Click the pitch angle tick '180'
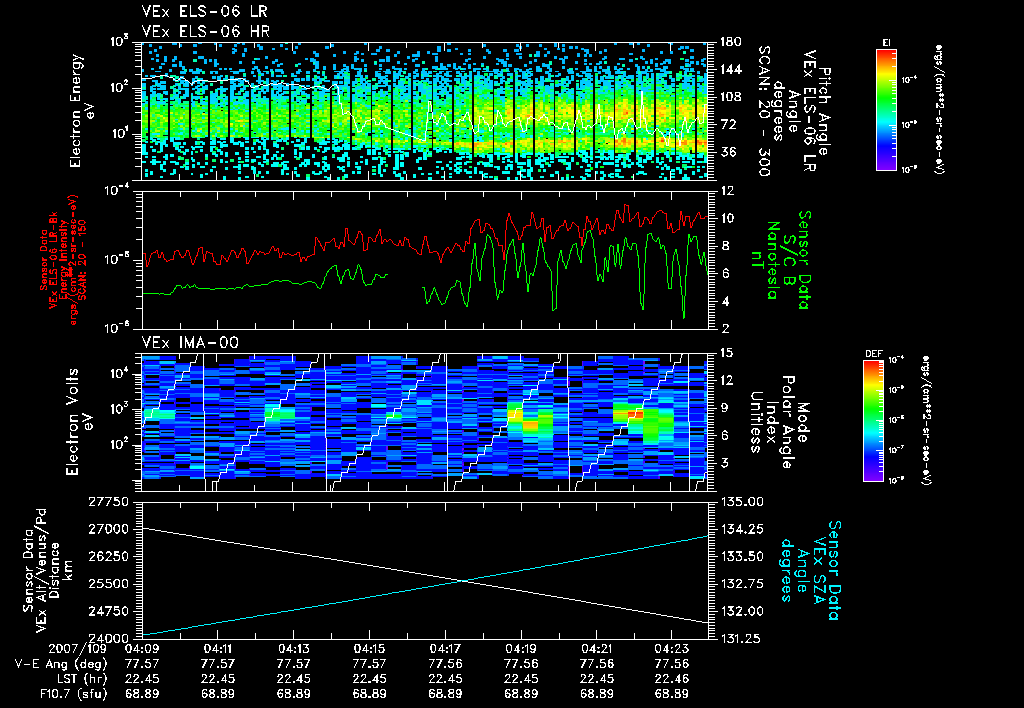1024x708 pixels. [x=730, y=42]
